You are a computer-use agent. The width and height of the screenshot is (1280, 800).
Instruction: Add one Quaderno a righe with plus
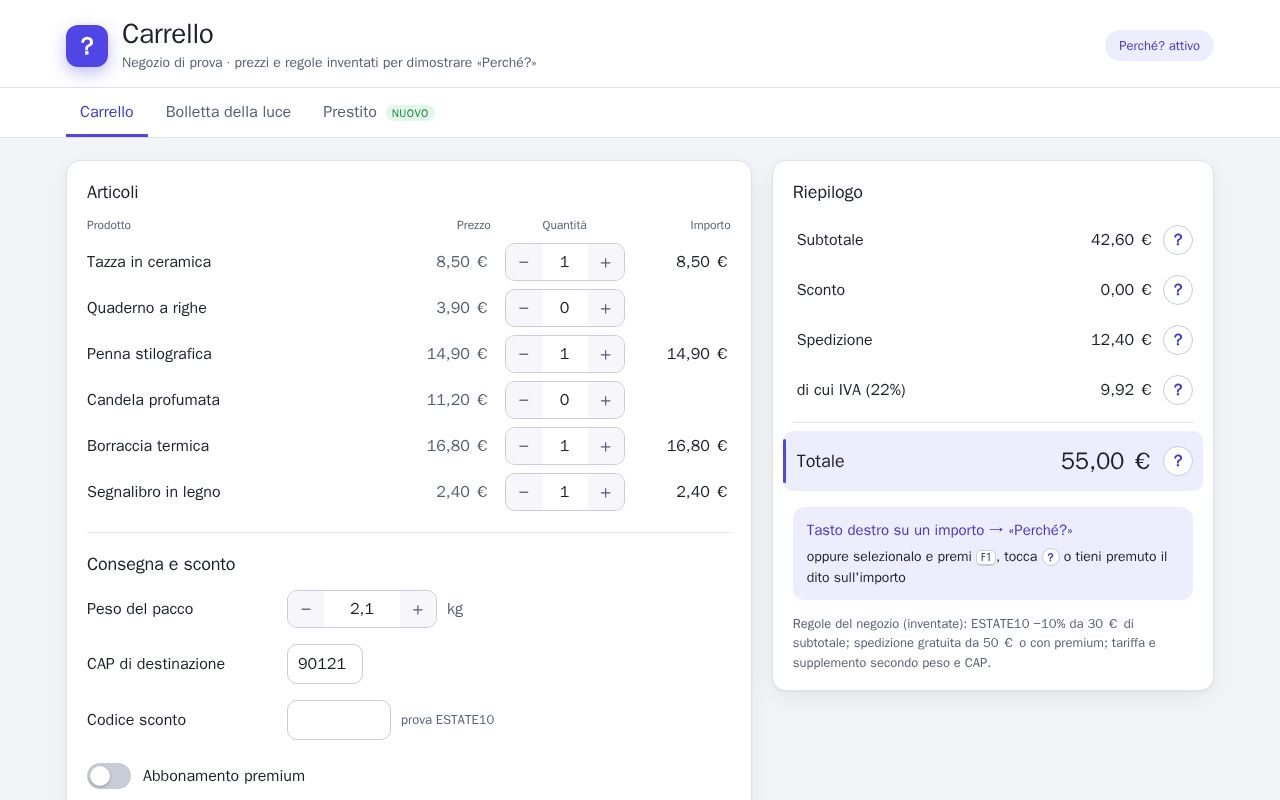coord(605,308)
